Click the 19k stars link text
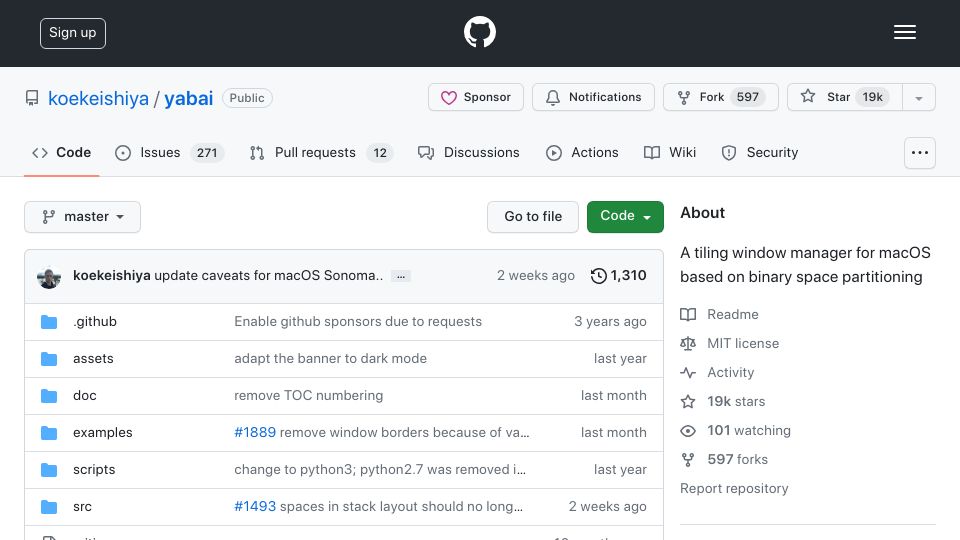 click(736, 402)
